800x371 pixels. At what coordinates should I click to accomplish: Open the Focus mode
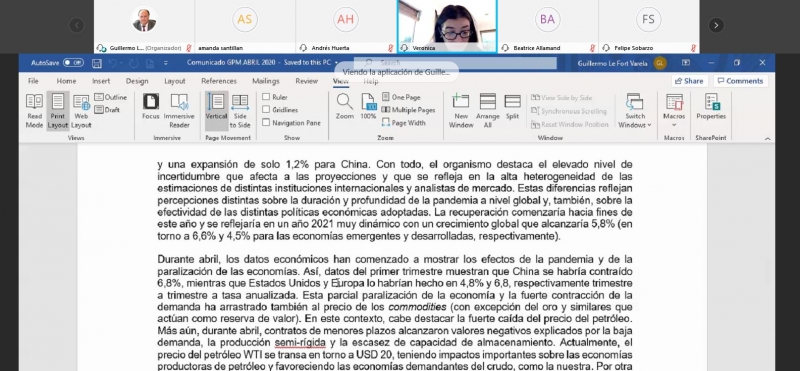[151, 106]
